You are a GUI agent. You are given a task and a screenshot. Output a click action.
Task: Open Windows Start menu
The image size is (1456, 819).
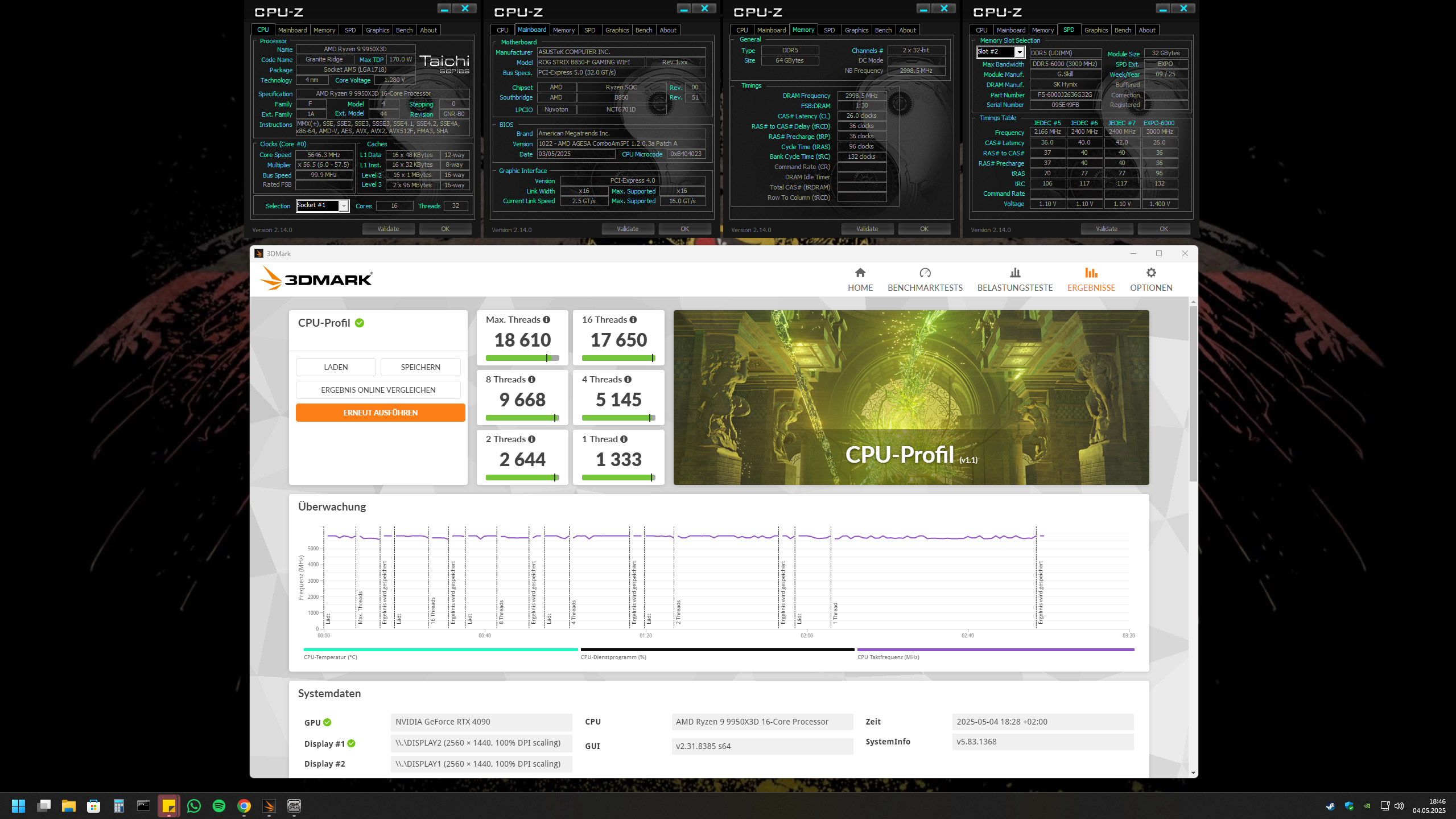pos(18,806)
